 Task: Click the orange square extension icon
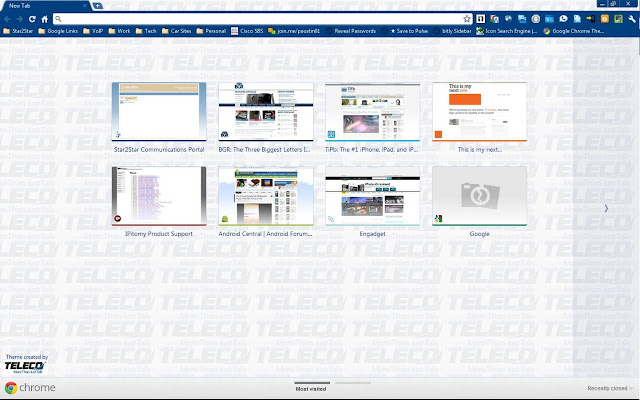coord(604,19)
